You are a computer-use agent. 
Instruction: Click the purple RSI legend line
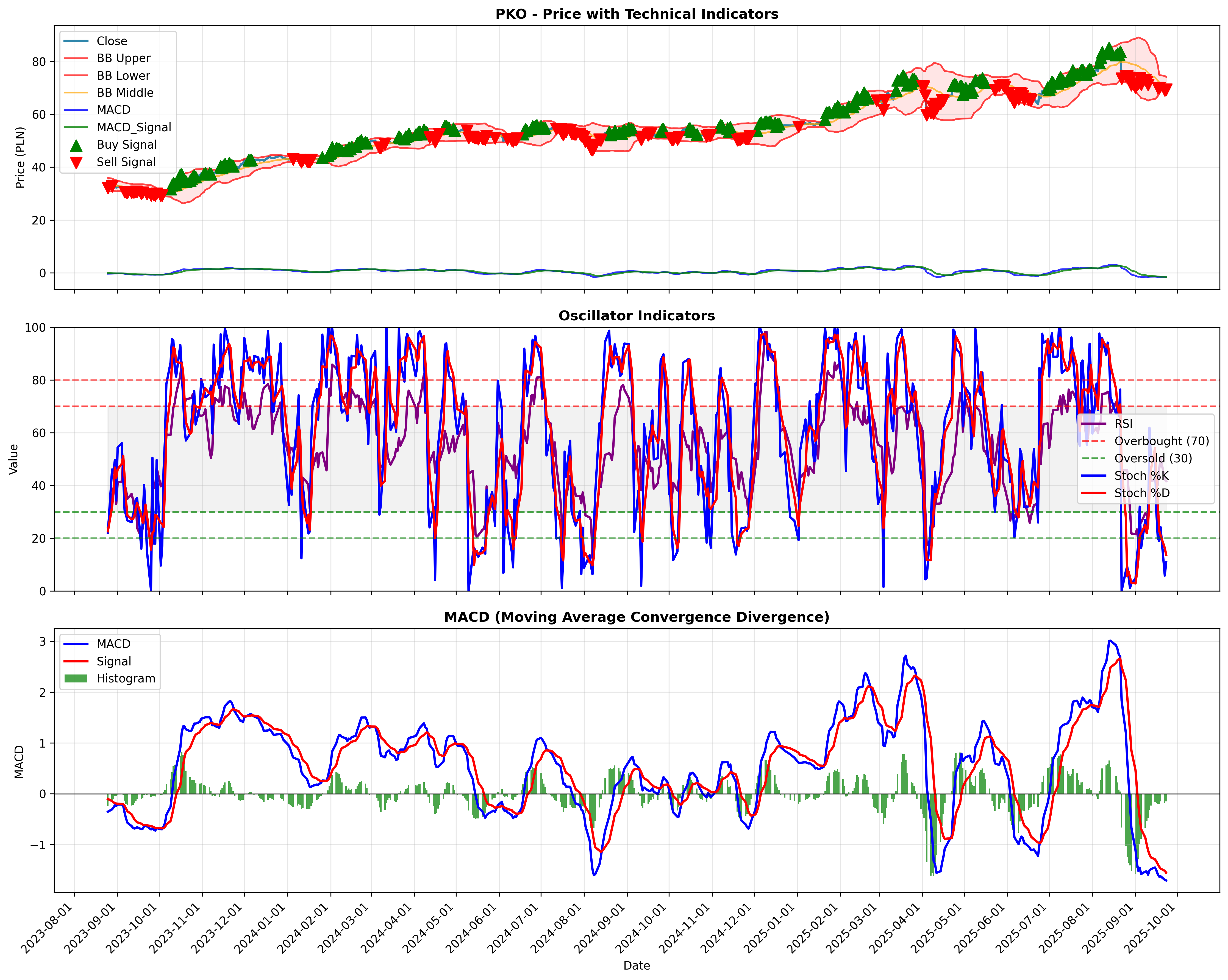[x=1094, y=424]
